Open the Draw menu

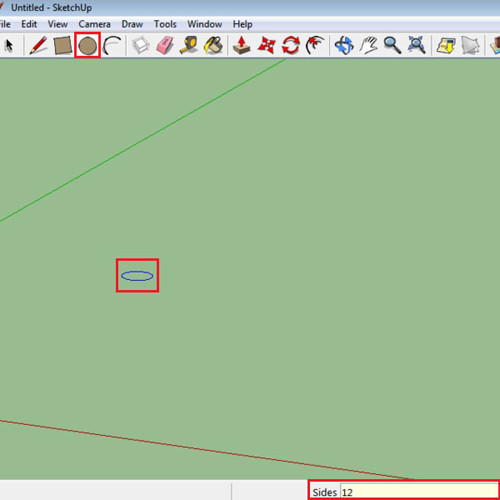tap(132, 24)
